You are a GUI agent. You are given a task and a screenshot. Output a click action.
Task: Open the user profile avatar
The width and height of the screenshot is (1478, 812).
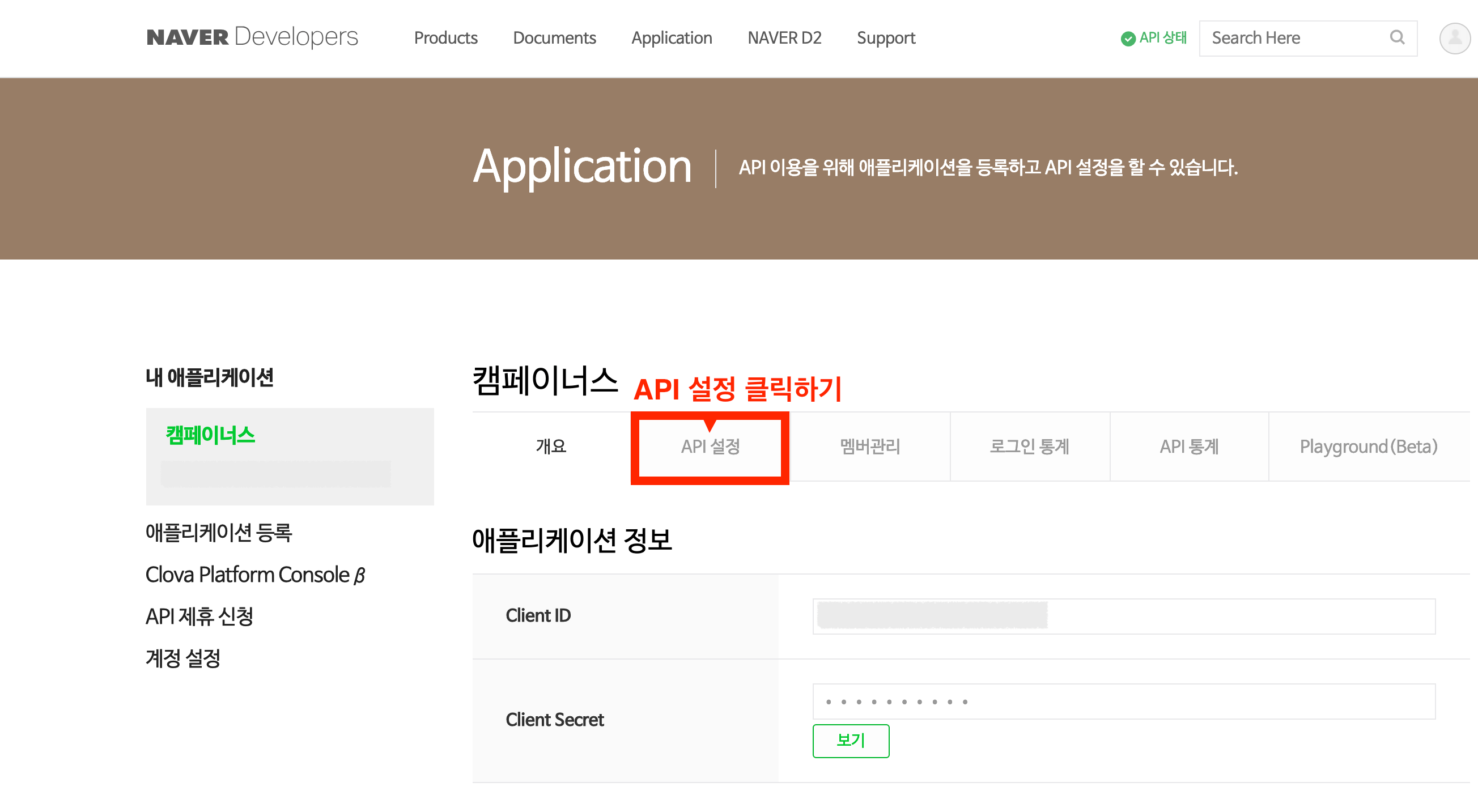click(x=1455, y=39)
